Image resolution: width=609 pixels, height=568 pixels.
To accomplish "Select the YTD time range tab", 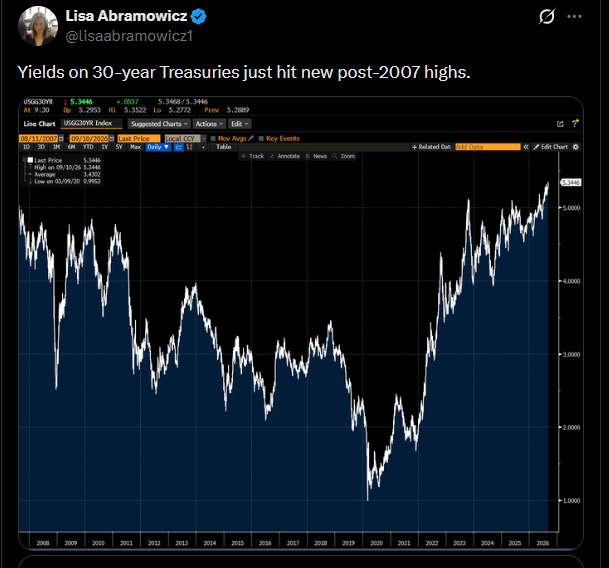I will point(88,147).
